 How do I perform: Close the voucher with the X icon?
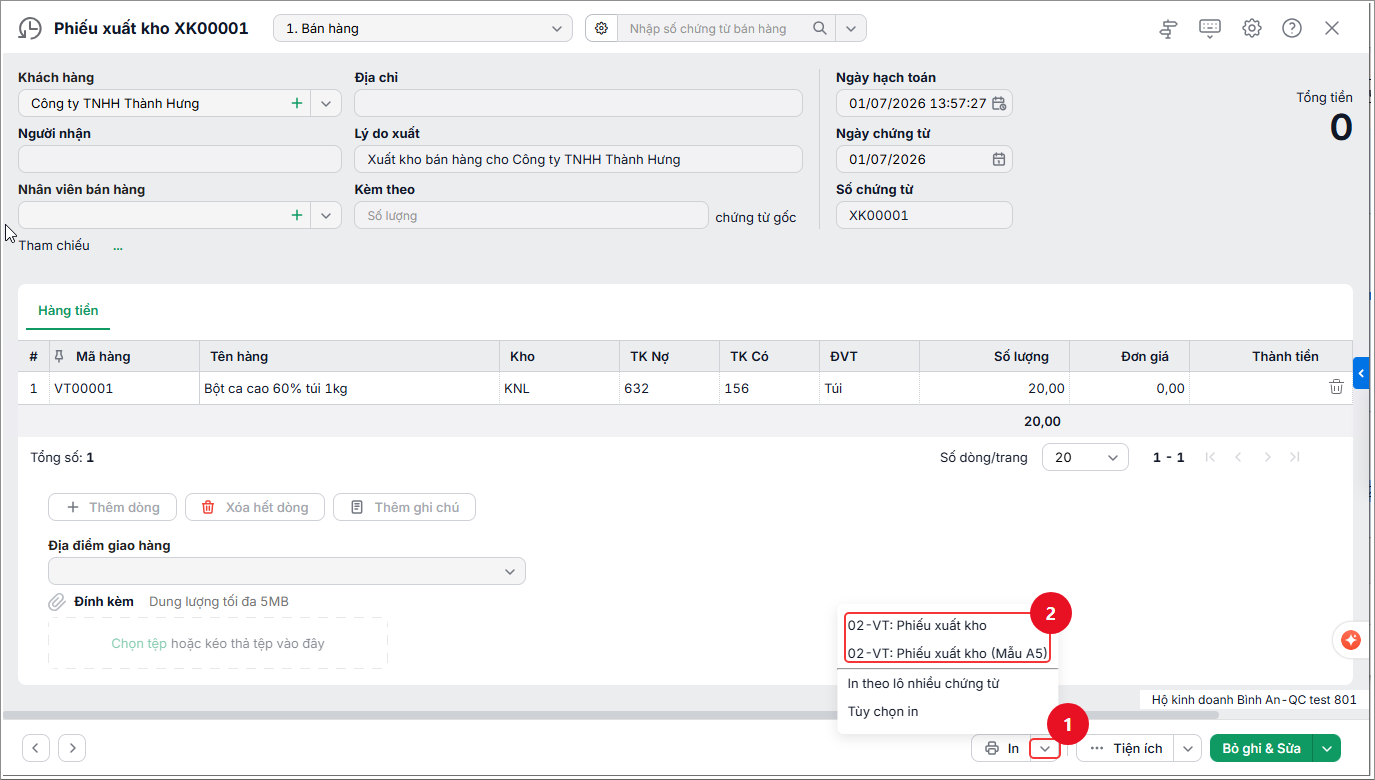click(x=1332, y=28)
